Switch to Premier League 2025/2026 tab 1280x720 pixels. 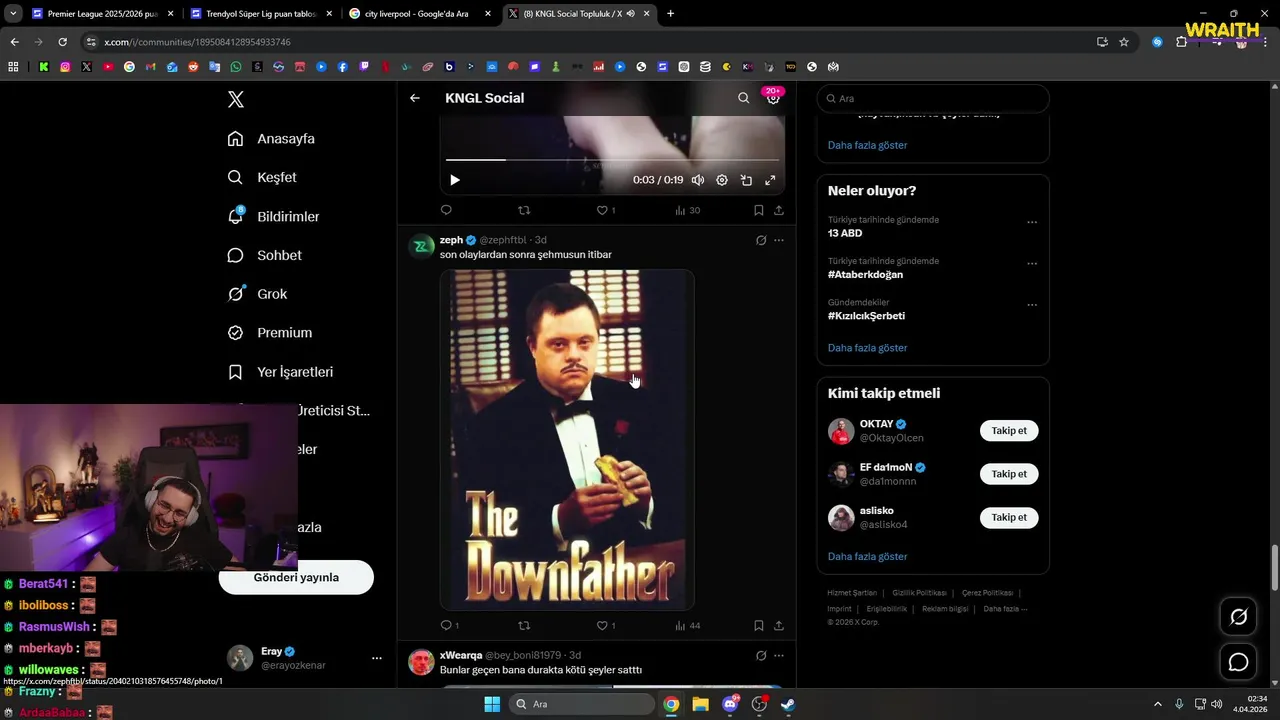102,14
